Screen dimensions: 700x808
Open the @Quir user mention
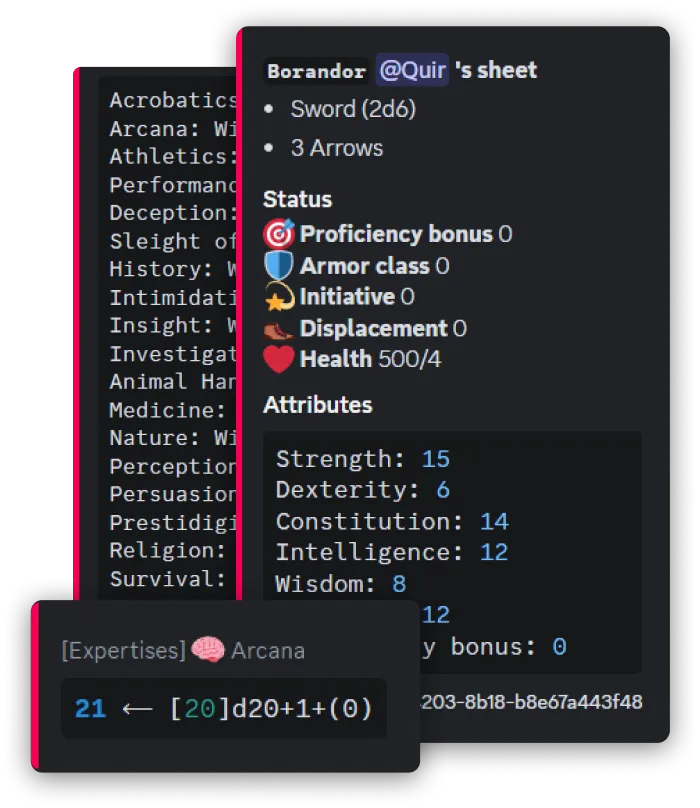(x=412, y=70)
